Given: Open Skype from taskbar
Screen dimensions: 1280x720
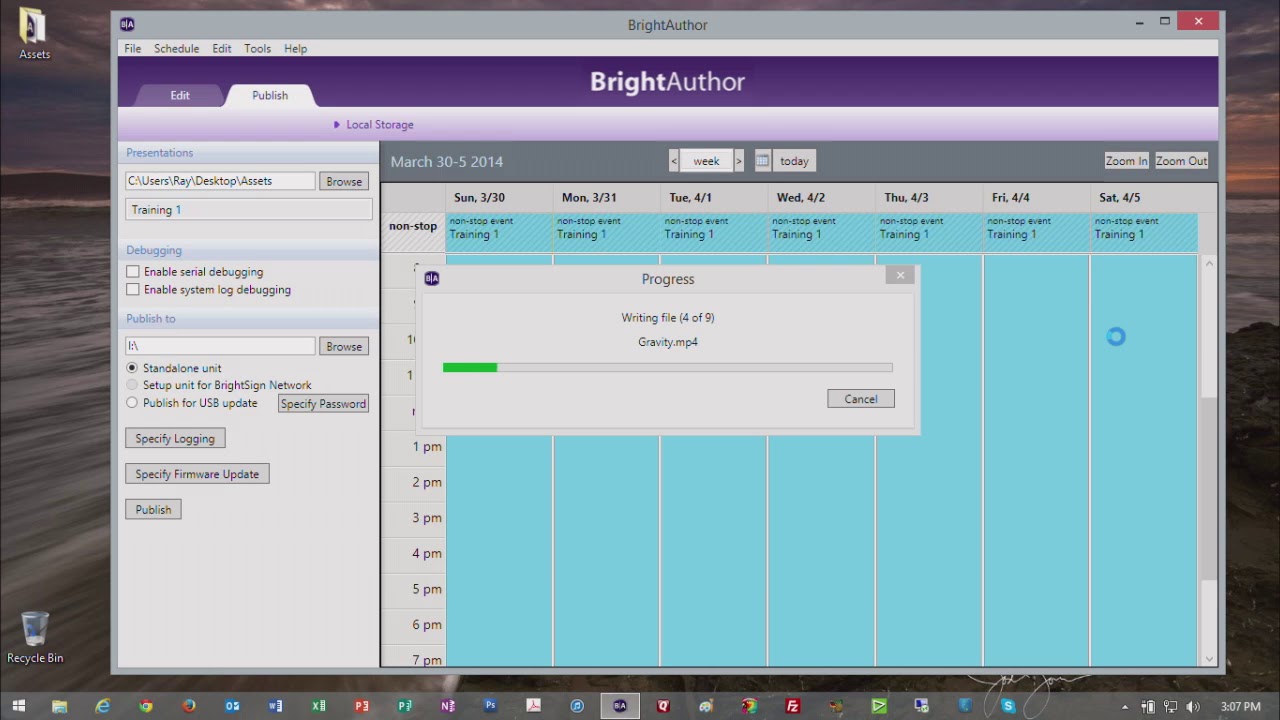Looking at the screenshot, I should pos(1008,706).
